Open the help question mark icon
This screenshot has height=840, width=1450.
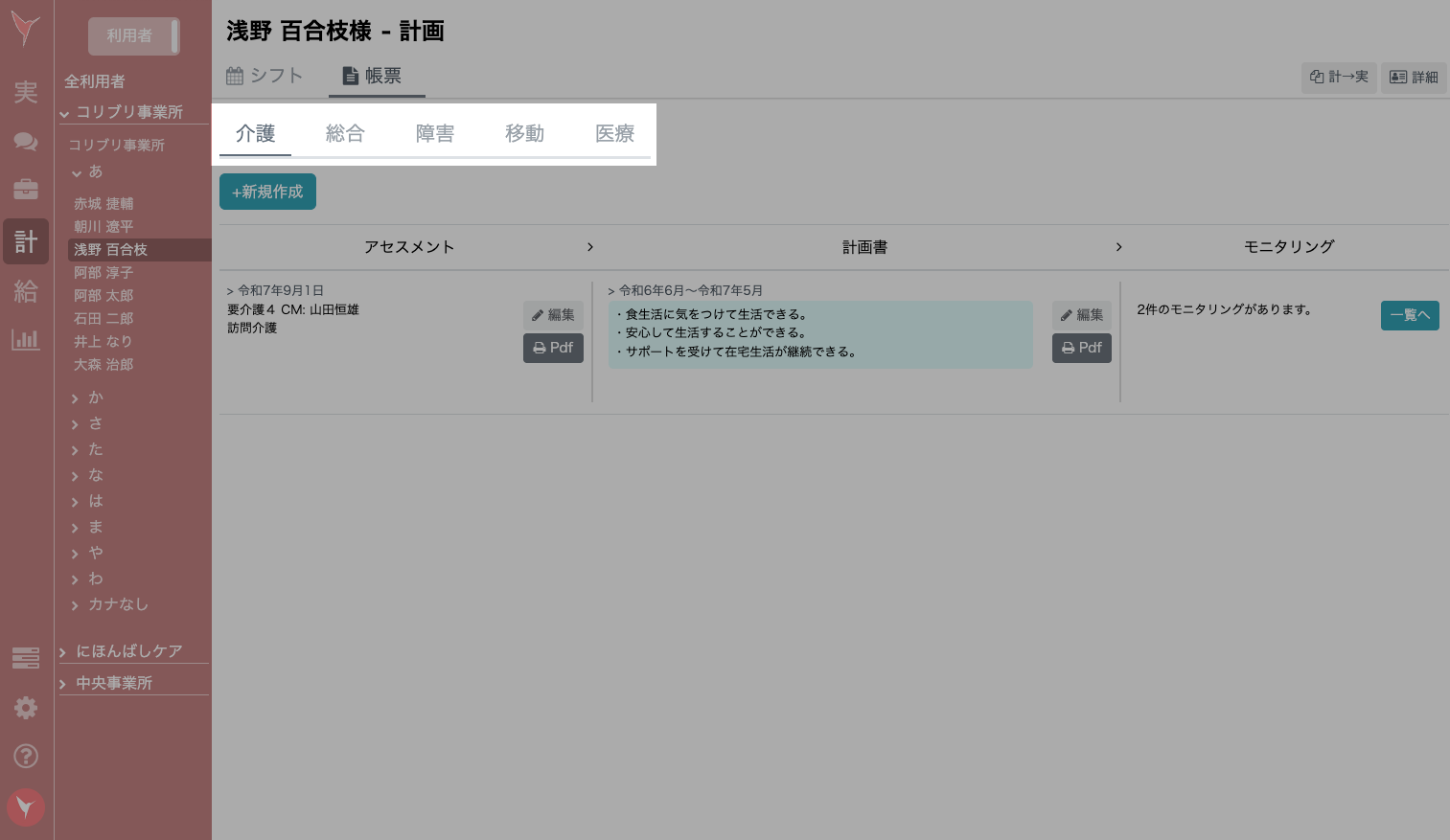point(25,757)
